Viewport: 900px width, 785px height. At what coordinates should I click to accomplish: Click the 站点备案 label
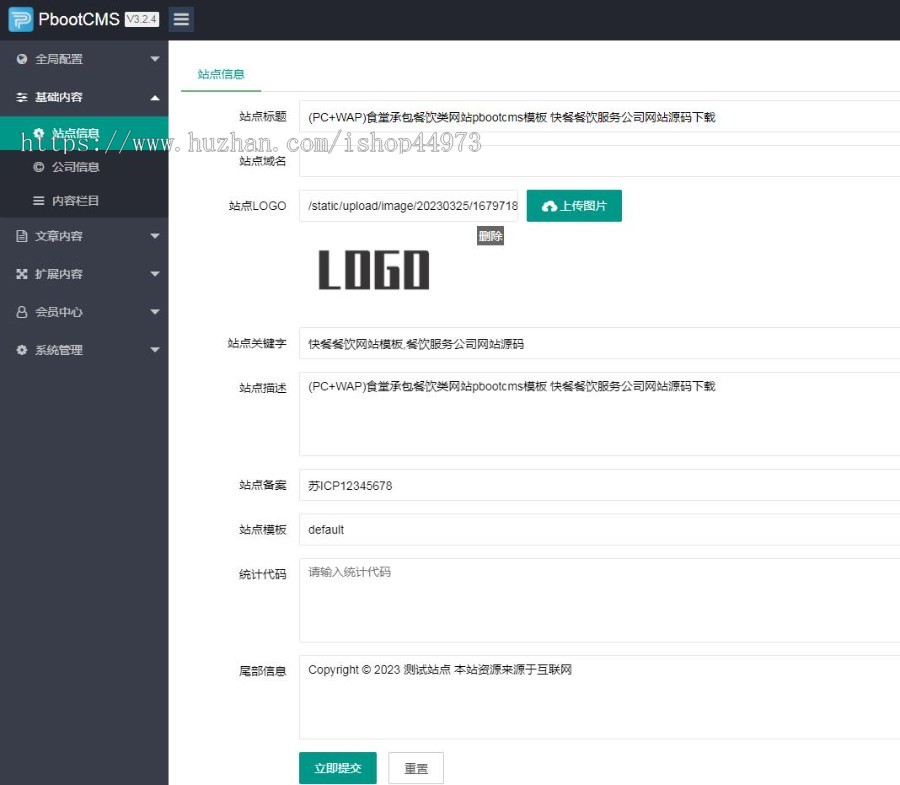coord(262,485)
